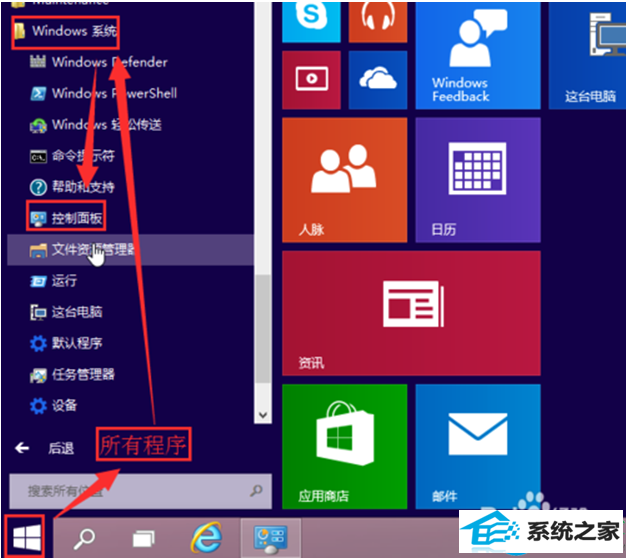Open the Music headphones tile
The height and width of the screenshot is (558, 628).
pos(378,20)
